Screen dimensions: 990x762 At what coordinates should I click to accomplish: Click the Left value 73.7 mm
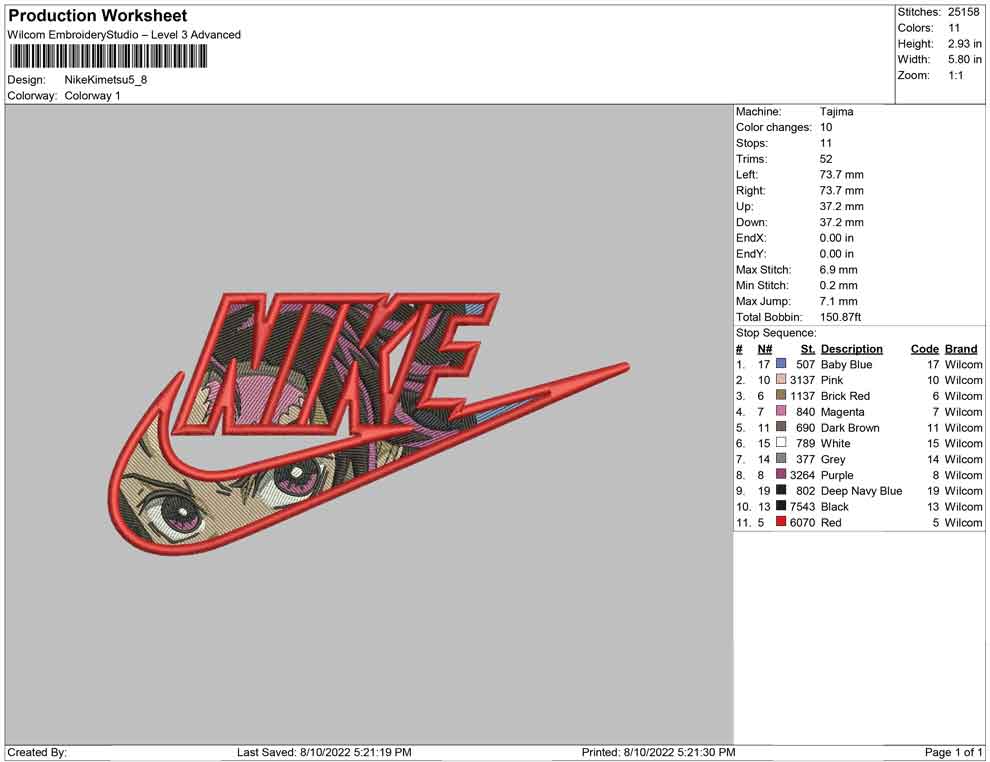coord(842,175)
